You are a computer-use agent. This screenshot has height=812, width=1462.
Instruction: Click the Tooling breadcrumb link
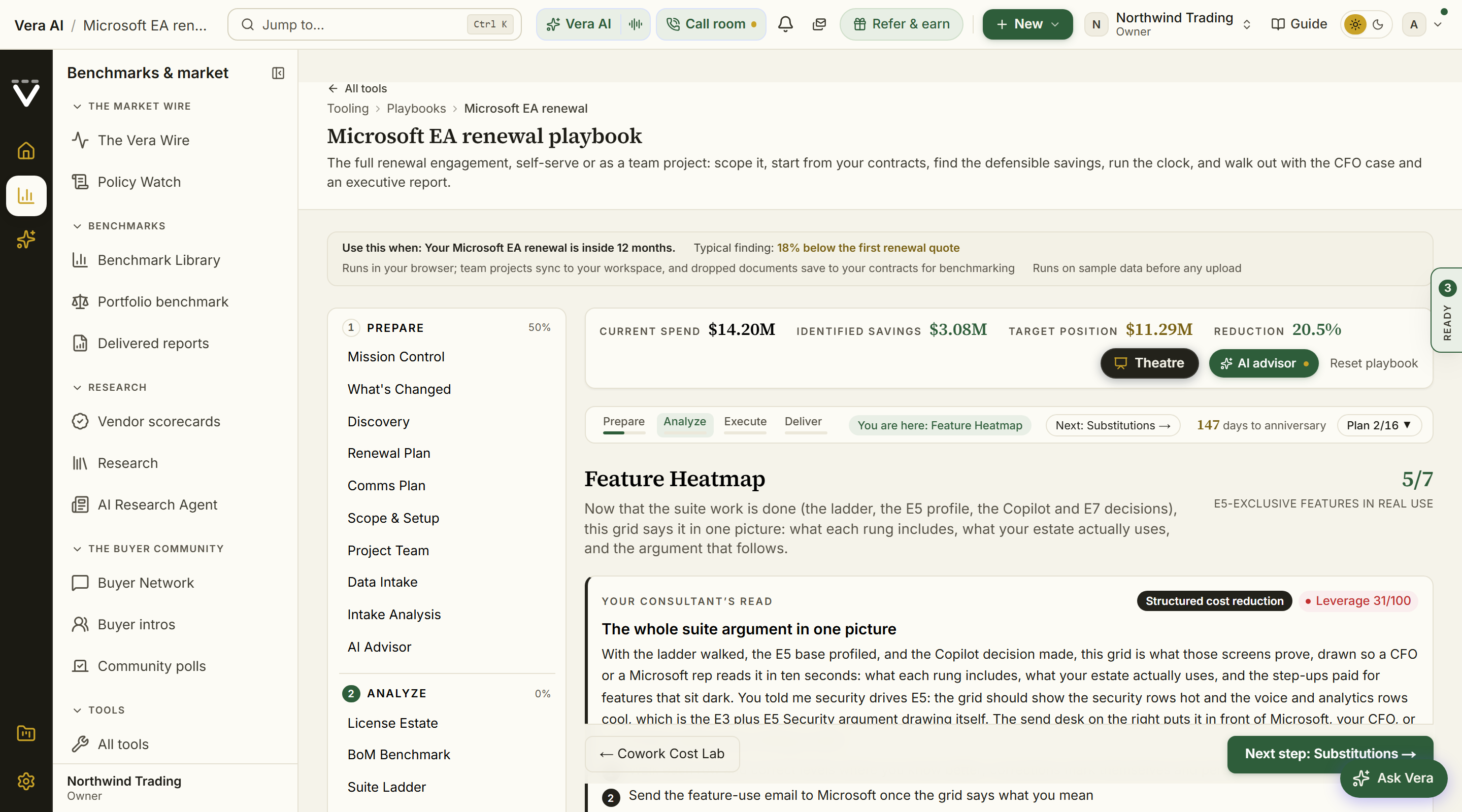pyautogui.click(x=348, y=109)
